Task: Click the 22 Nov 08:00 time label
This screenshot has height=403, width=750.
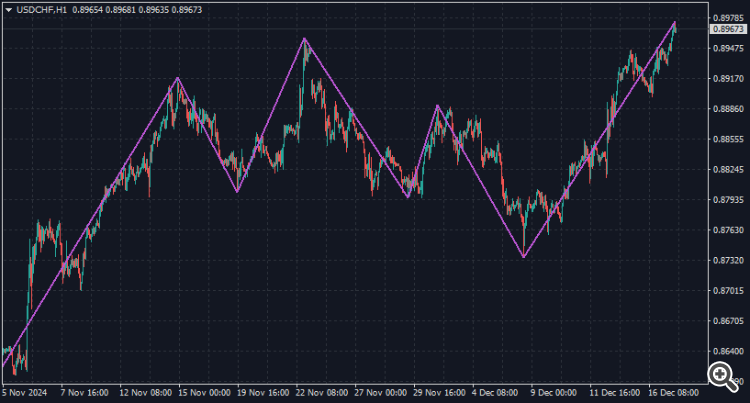Action: click(x=324, y=392)
